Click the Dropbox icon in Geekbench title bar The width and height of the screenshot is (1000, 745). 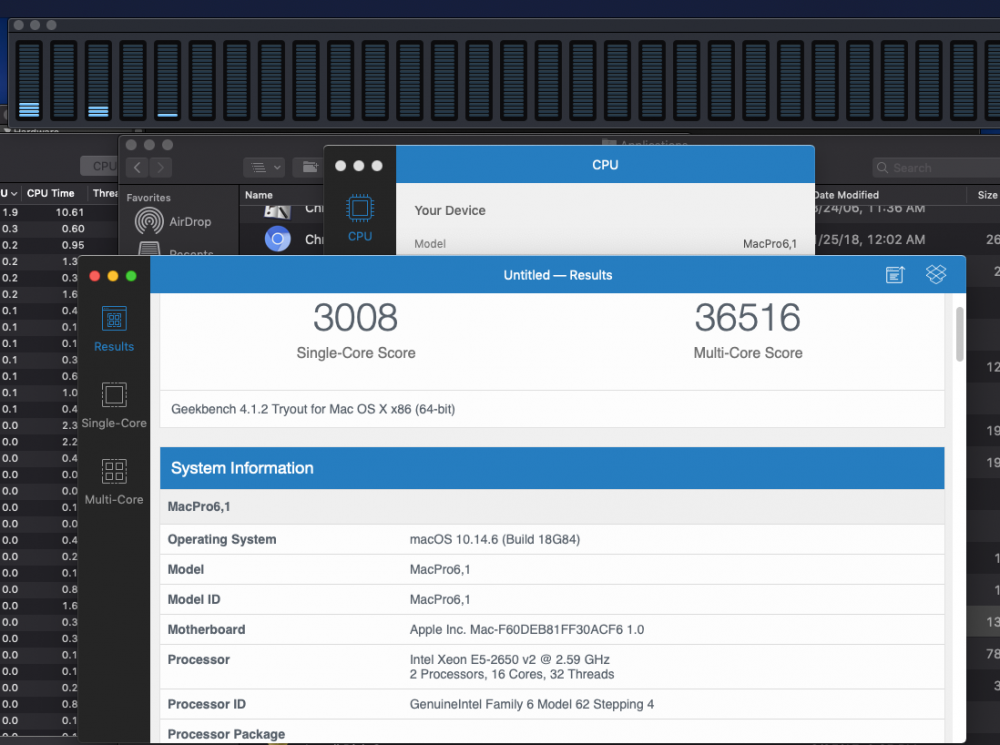(936, 274)
